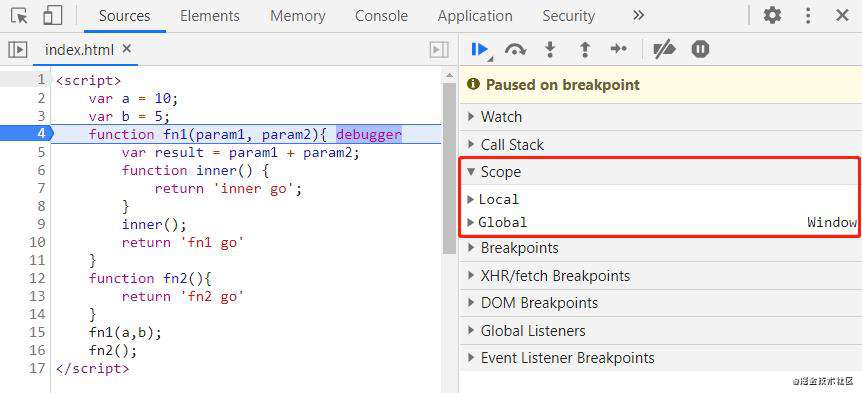This screenshot has height=393, width=862.
Task: Click "return 'fn1 go'" code line
Action: 183,242
